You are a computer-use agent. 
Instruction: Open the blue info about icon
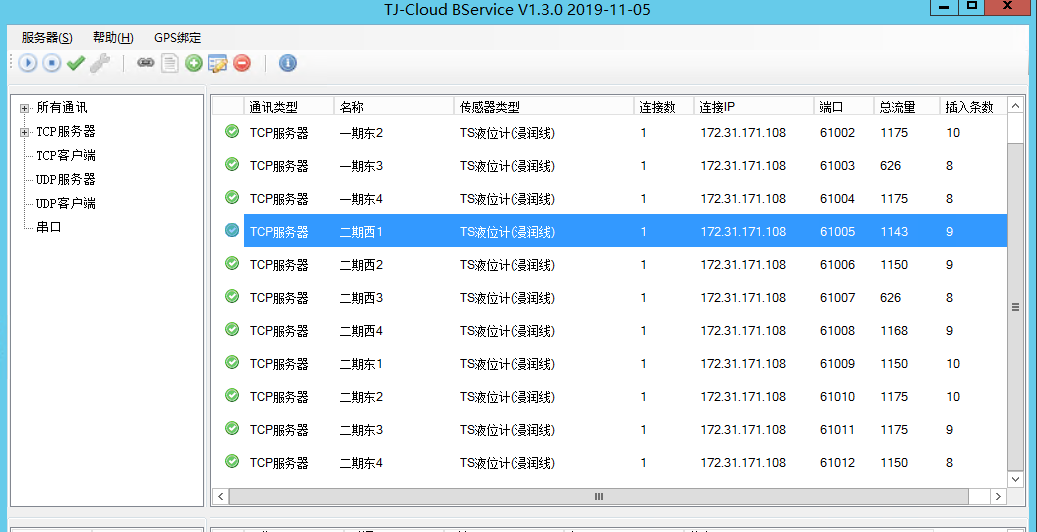coord(288,63)
